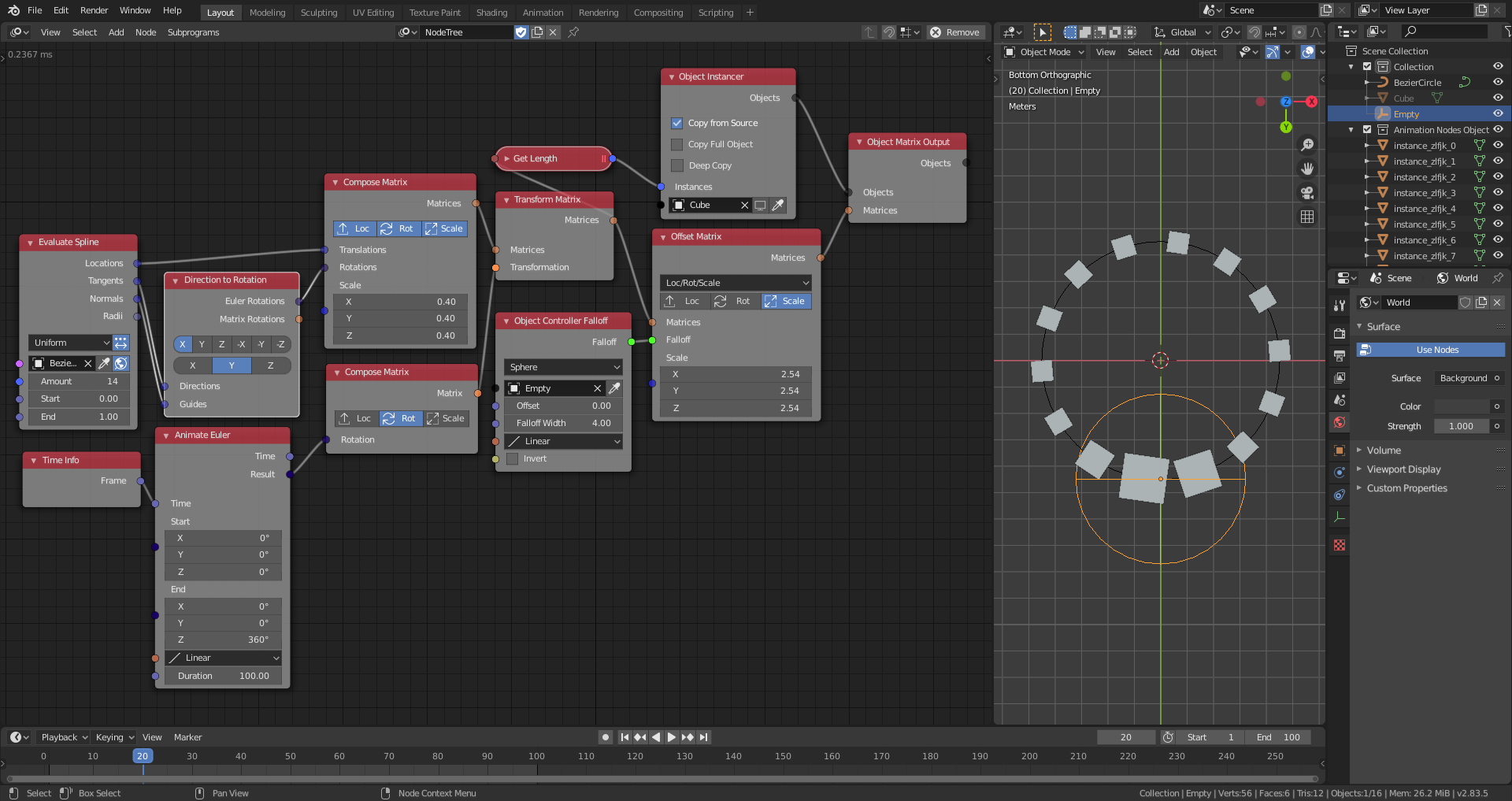Toggle the camera view icon in viewport

coord(1307,193)
